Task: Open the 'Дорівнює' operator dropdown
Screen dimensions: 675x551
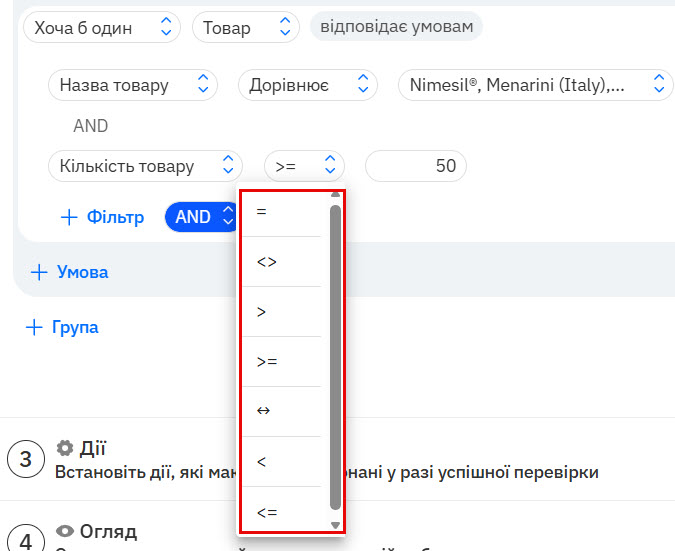Action: pyautogui.click(x=308, y=85)
